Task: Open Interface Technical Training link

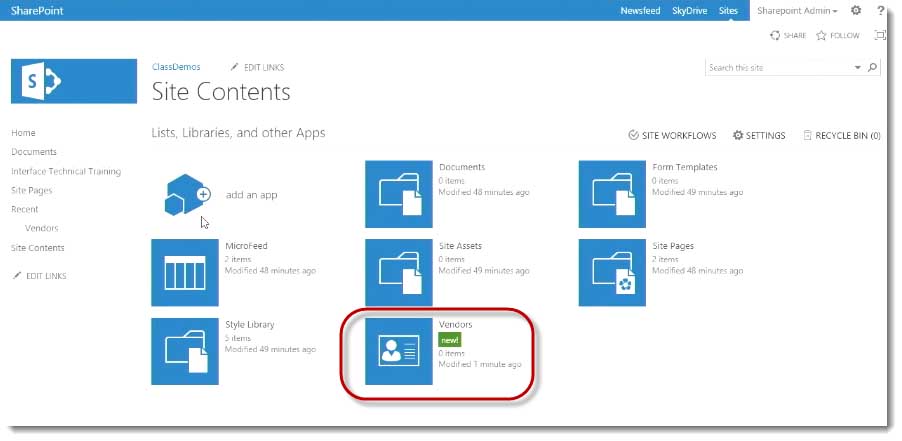Action: coord(66,171)
